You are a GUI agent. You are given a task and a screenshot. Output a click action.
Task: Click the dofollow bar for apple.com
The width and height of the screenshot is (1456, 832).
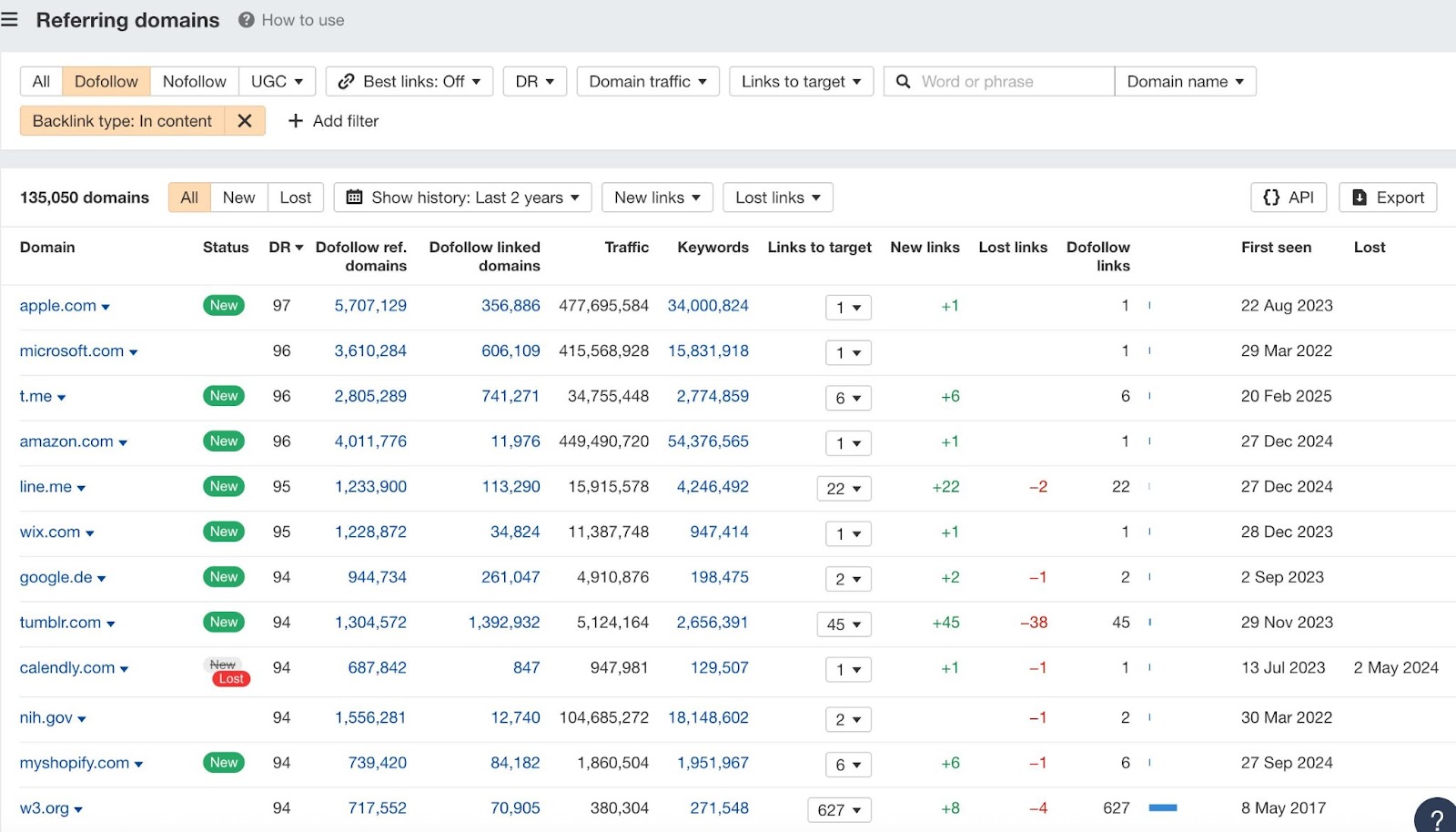(x=1150, y=306)
